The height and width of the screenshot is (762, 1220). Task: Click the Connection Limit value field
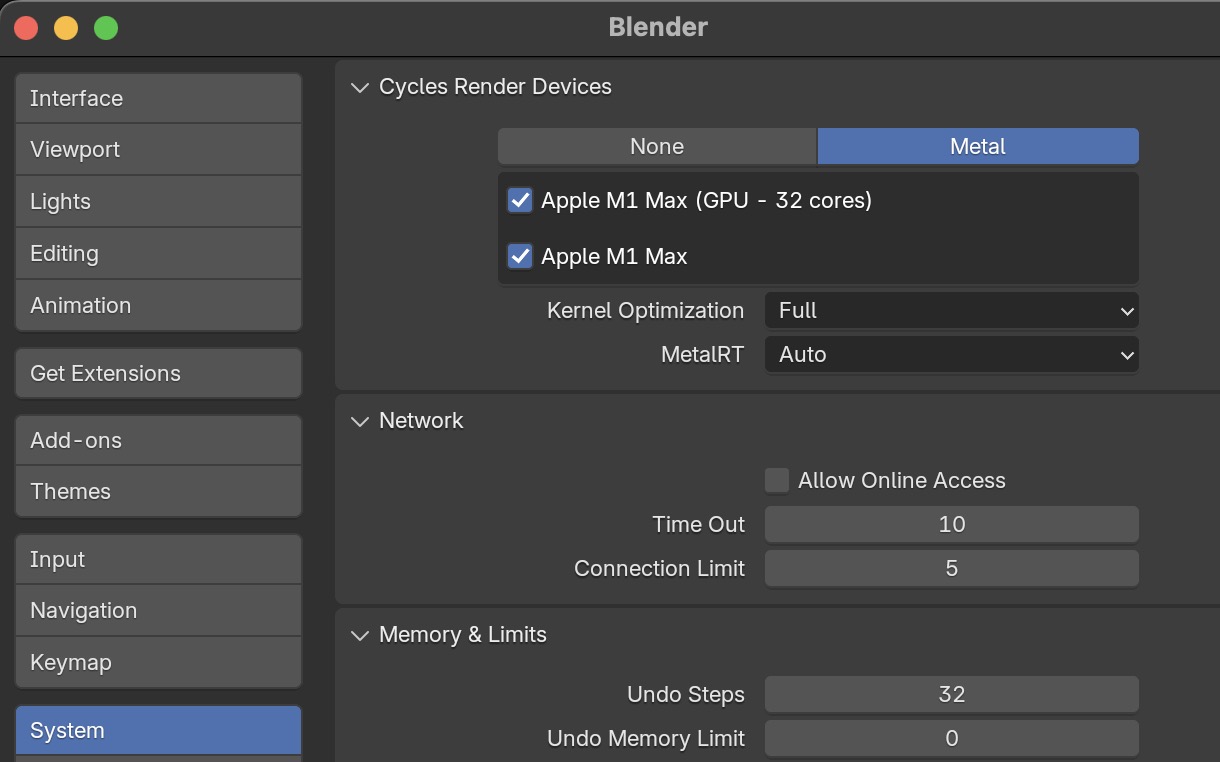click(x=951, y=568)
